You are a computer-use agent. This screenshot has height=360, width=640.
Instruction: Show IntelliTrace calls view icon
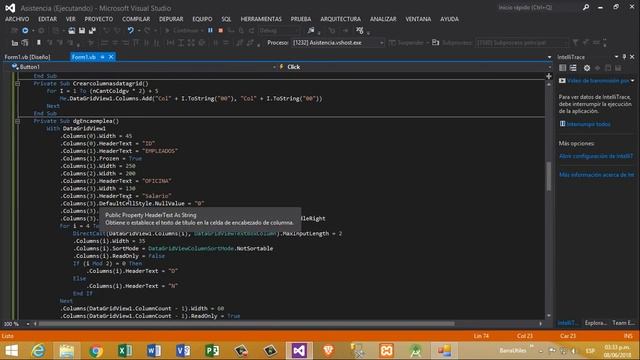pos(573,68)
